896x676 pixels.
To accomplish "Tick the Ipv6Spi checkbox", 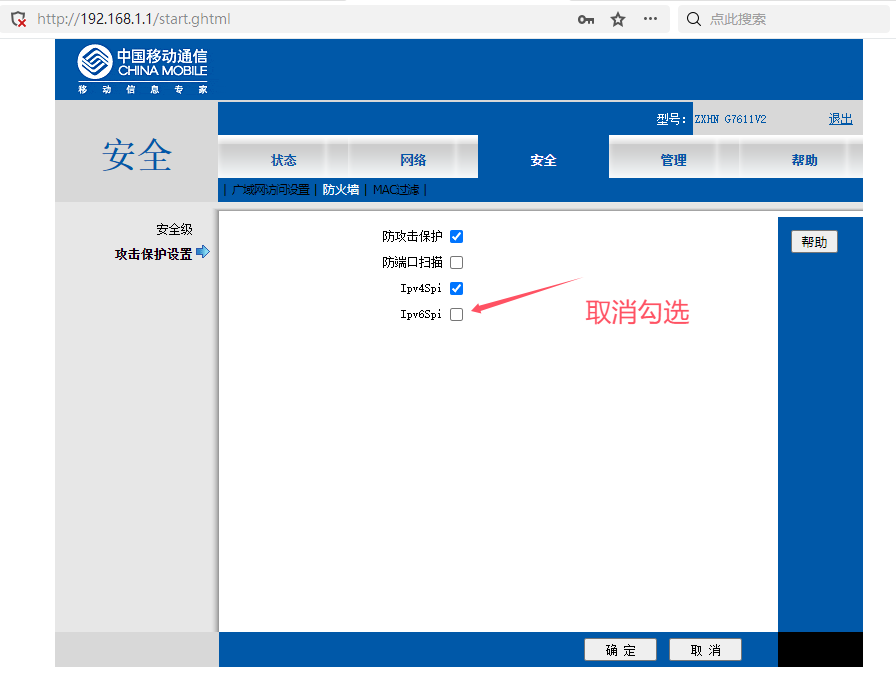I will (456, 315).
